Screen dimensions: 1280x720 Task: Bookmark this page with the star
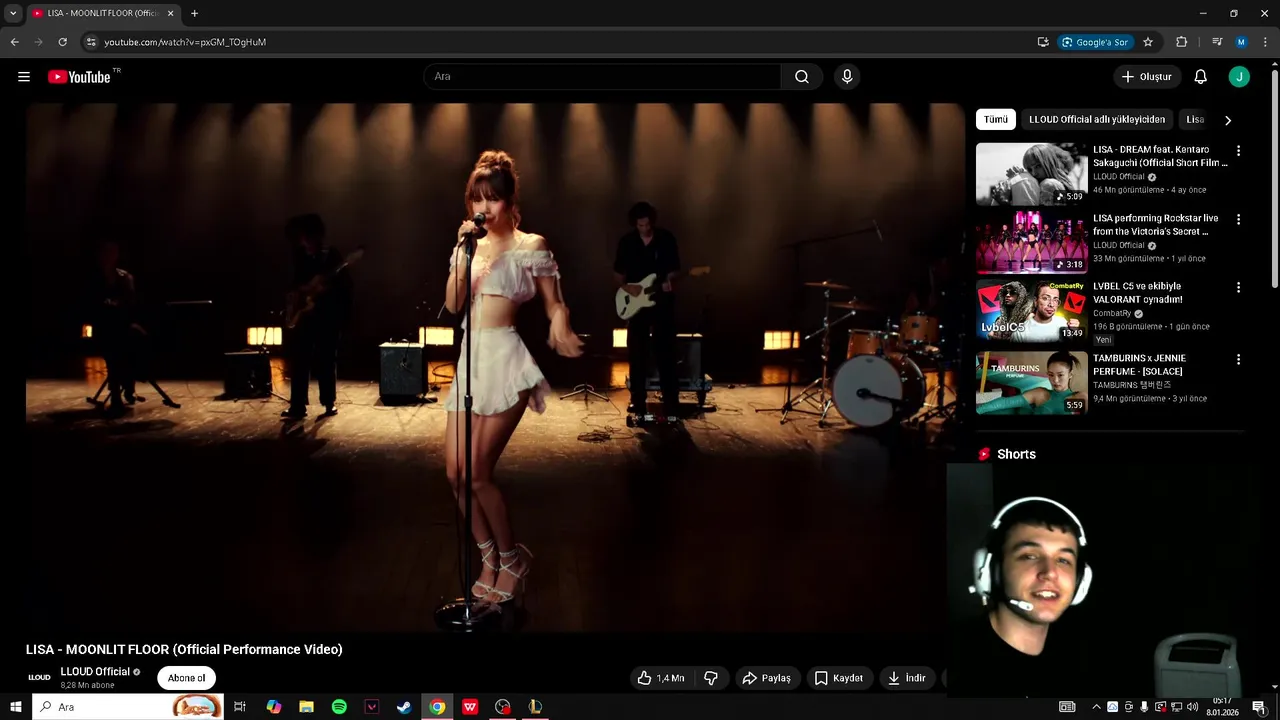click(1148, 42)
